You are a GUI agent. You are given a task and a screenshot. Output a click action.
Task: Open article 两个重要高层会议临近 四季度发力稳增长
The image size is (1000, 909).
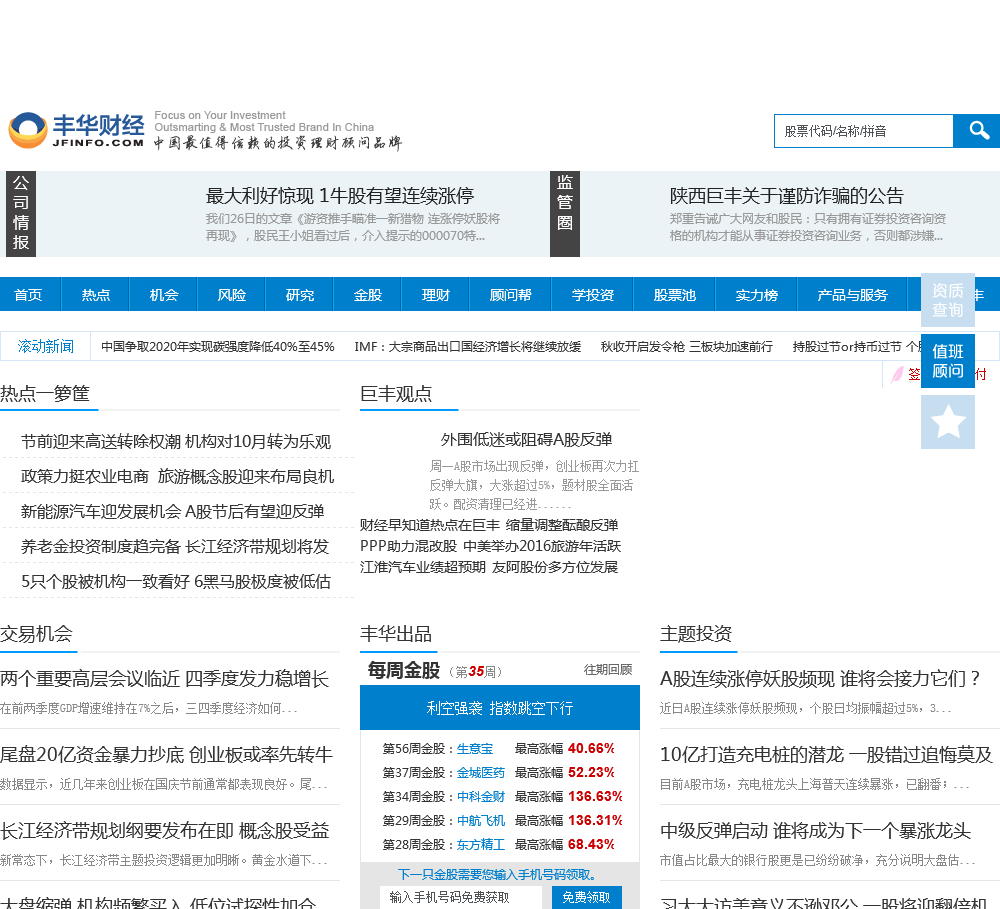(165, 679)
